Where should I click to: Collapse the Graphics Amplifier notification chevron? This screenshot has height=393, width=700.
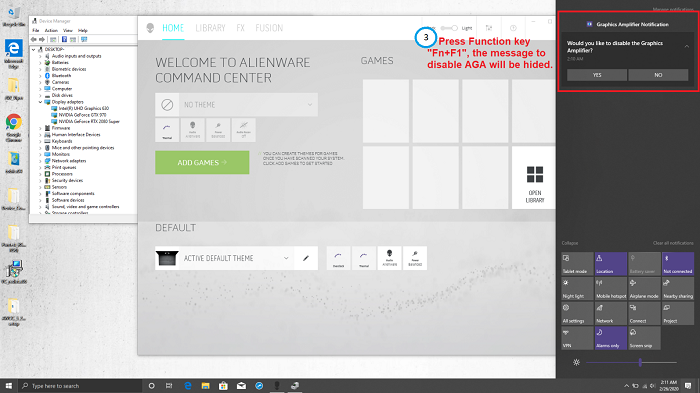coord(687,46)
